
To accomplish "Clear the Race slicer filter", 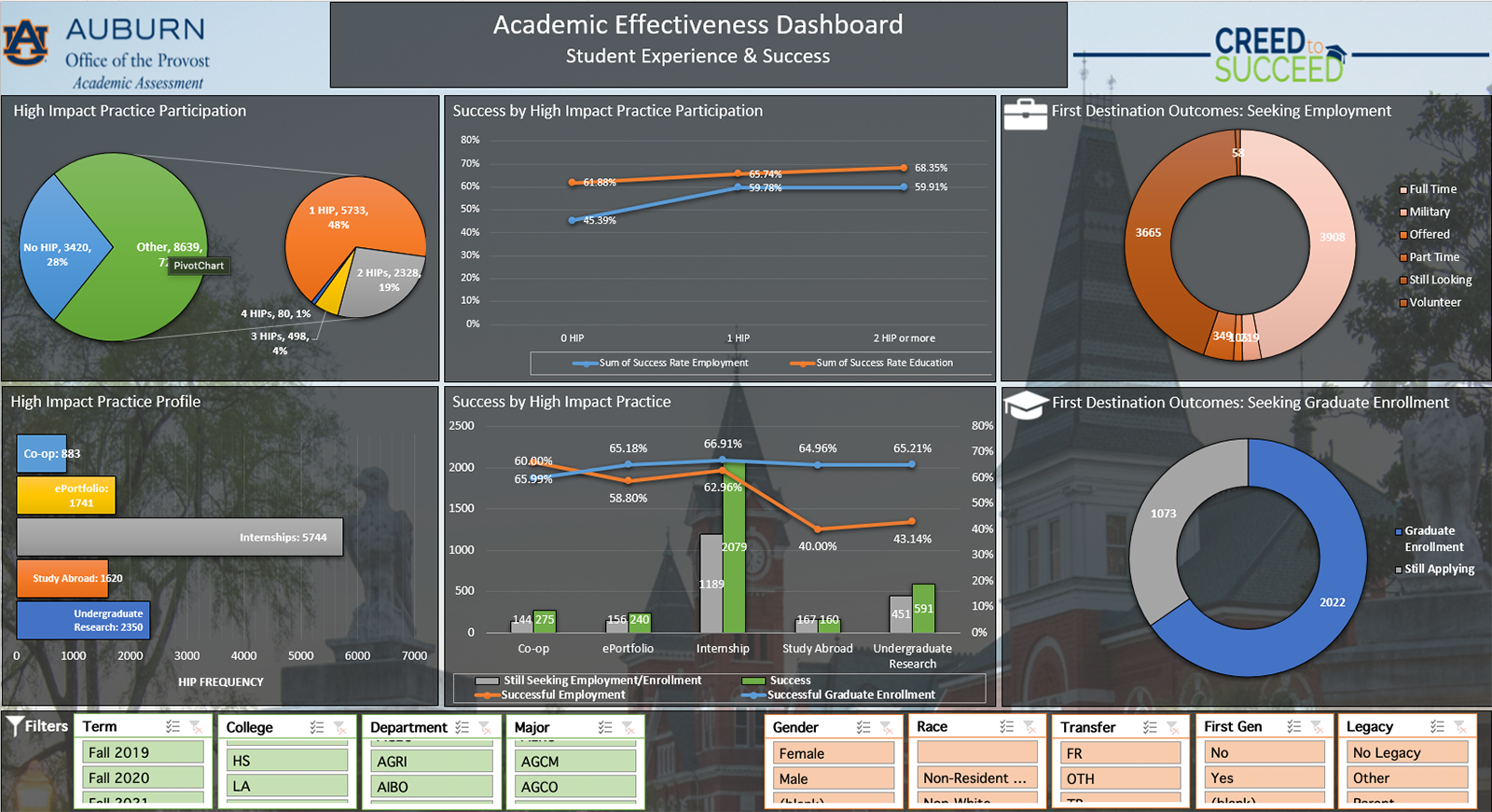I will (1029, 727).
